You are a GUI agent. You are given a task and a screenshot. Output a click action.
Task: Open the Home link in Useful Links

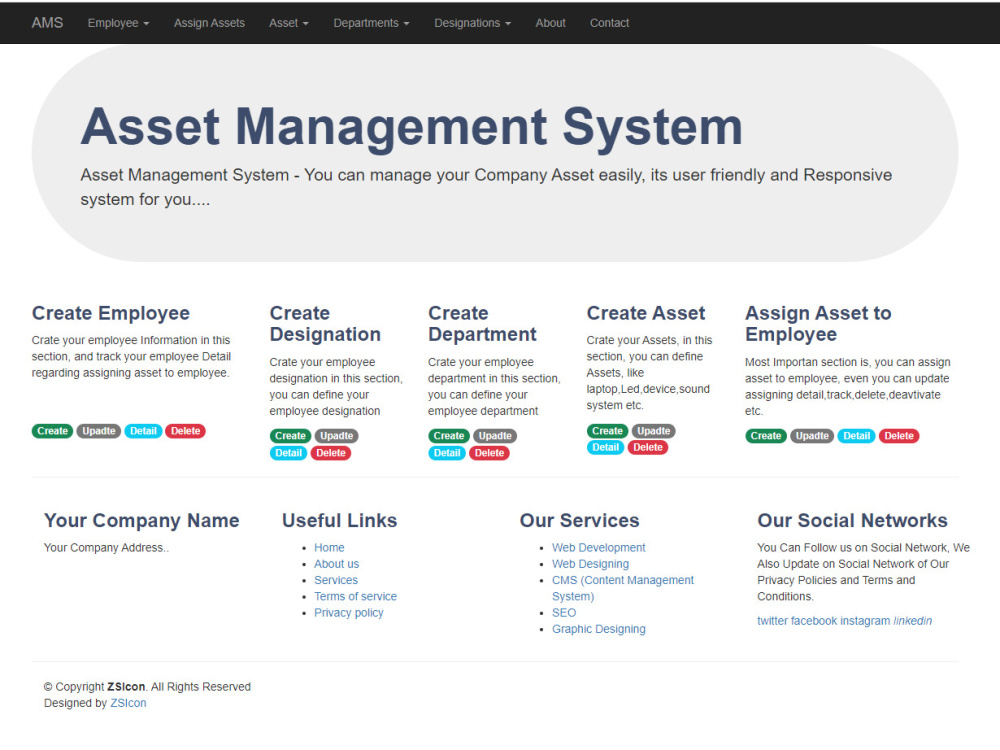click(329, 548)
